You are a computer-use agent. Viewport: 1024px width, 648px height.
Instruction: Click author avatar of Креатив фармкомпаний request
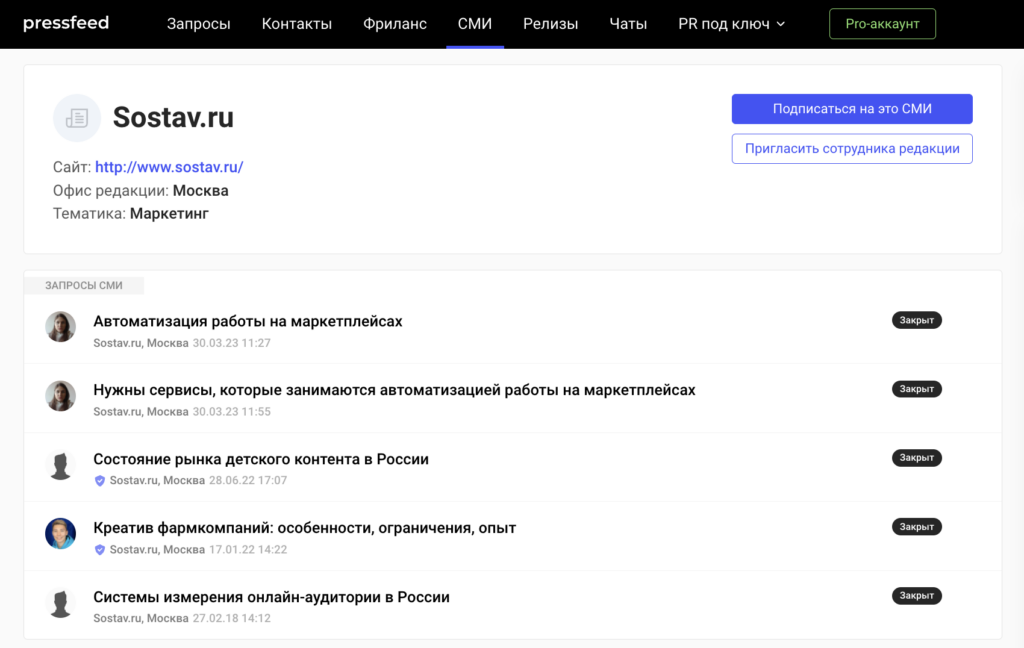[61, 534]
